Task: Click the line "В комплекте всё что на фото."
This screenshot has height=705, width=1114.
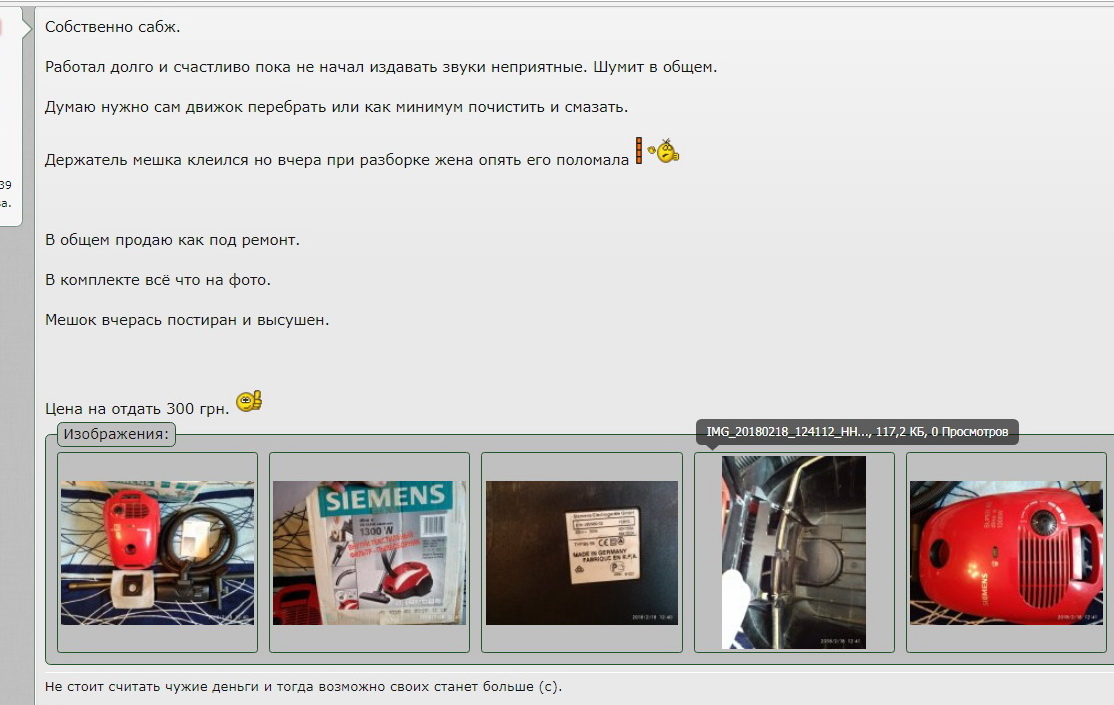Action: pos(158,280)
